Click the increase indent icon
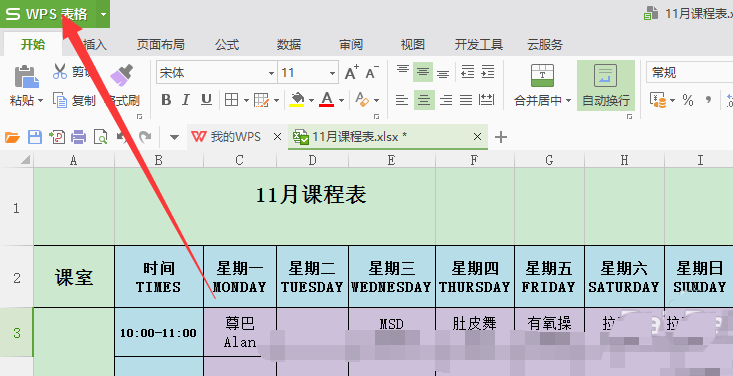Image resolution: width=733 pixels, height=376 pixels. [x=488, y=72]
